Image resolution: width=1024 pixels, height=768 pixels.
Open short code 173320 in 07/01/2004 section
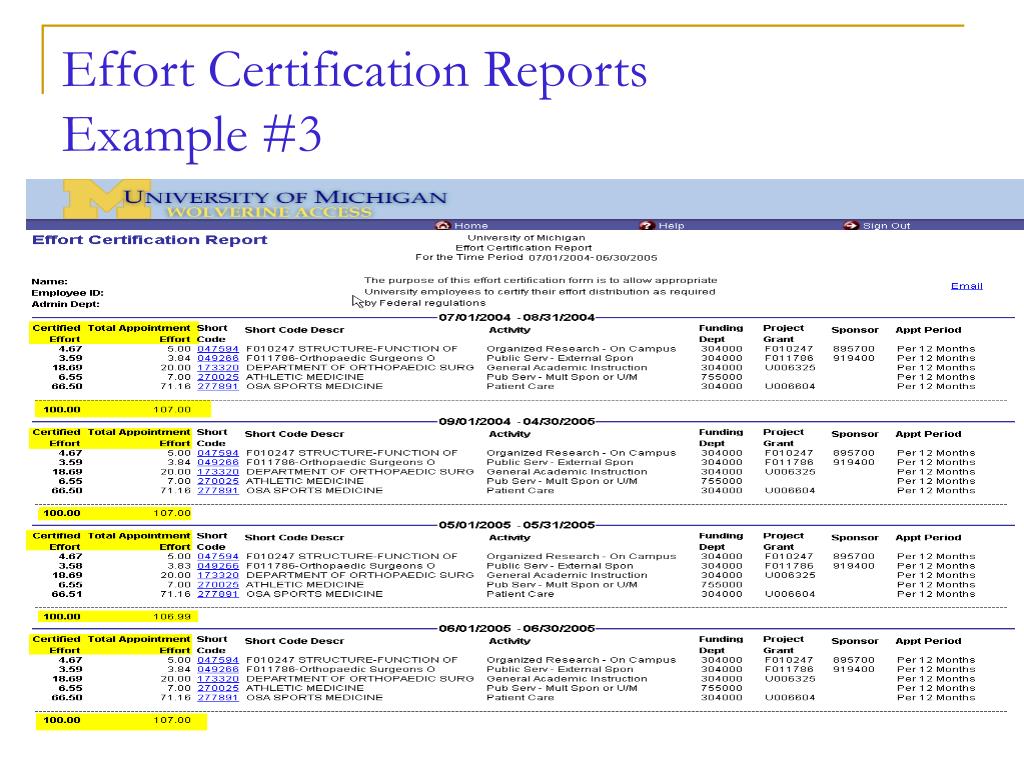pyautogui.click(x=218, y=368)
